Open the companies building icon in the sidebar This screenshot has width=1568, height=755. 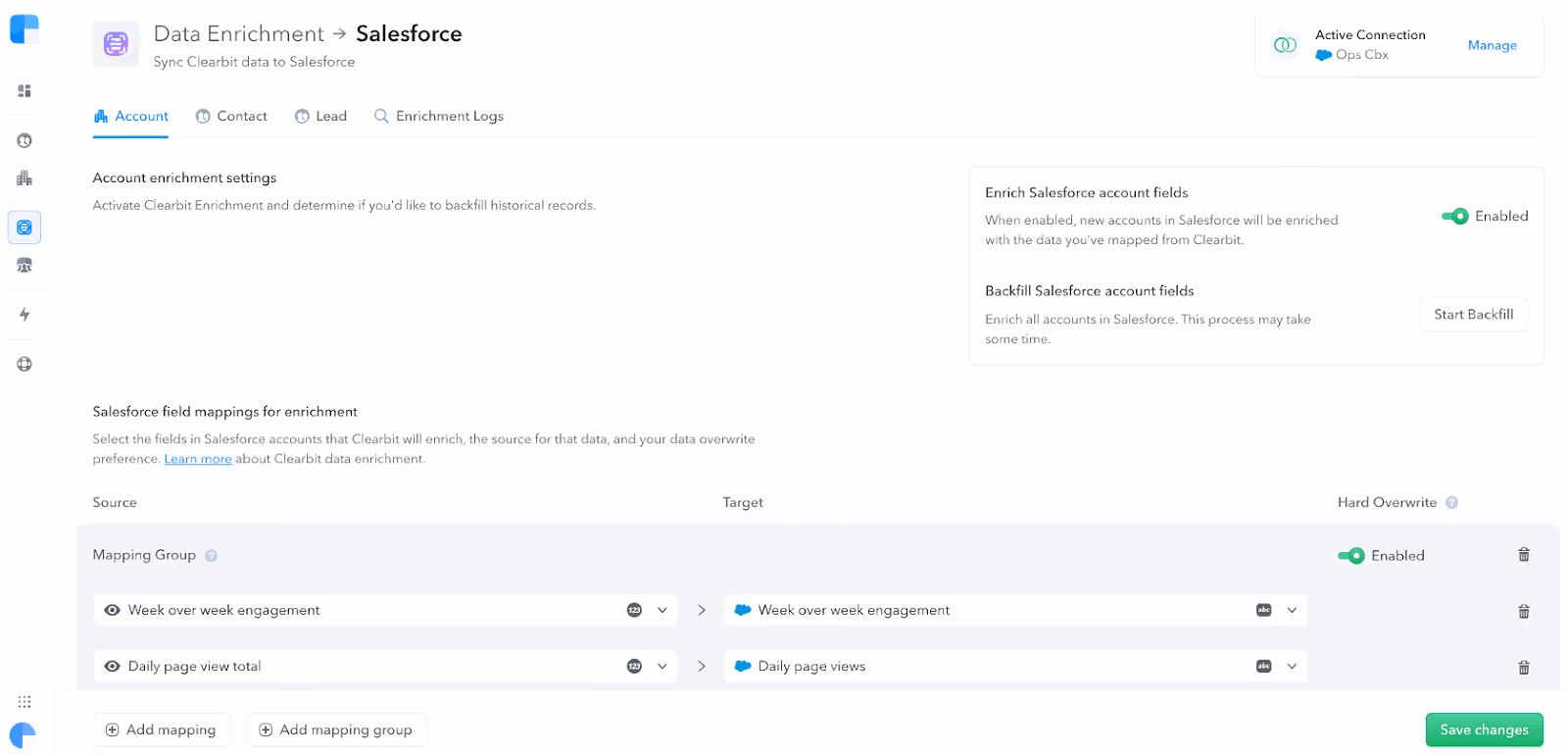(24, 178)
